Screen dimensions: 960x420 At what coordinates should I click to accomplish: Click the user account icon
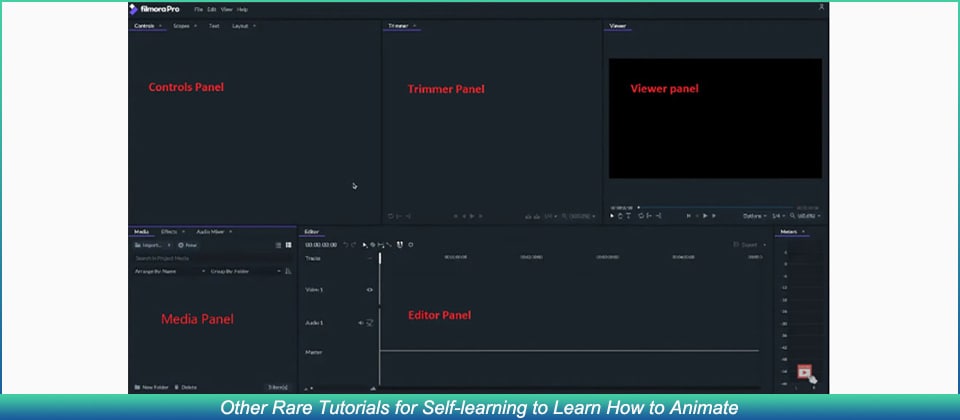pos(821,7)
